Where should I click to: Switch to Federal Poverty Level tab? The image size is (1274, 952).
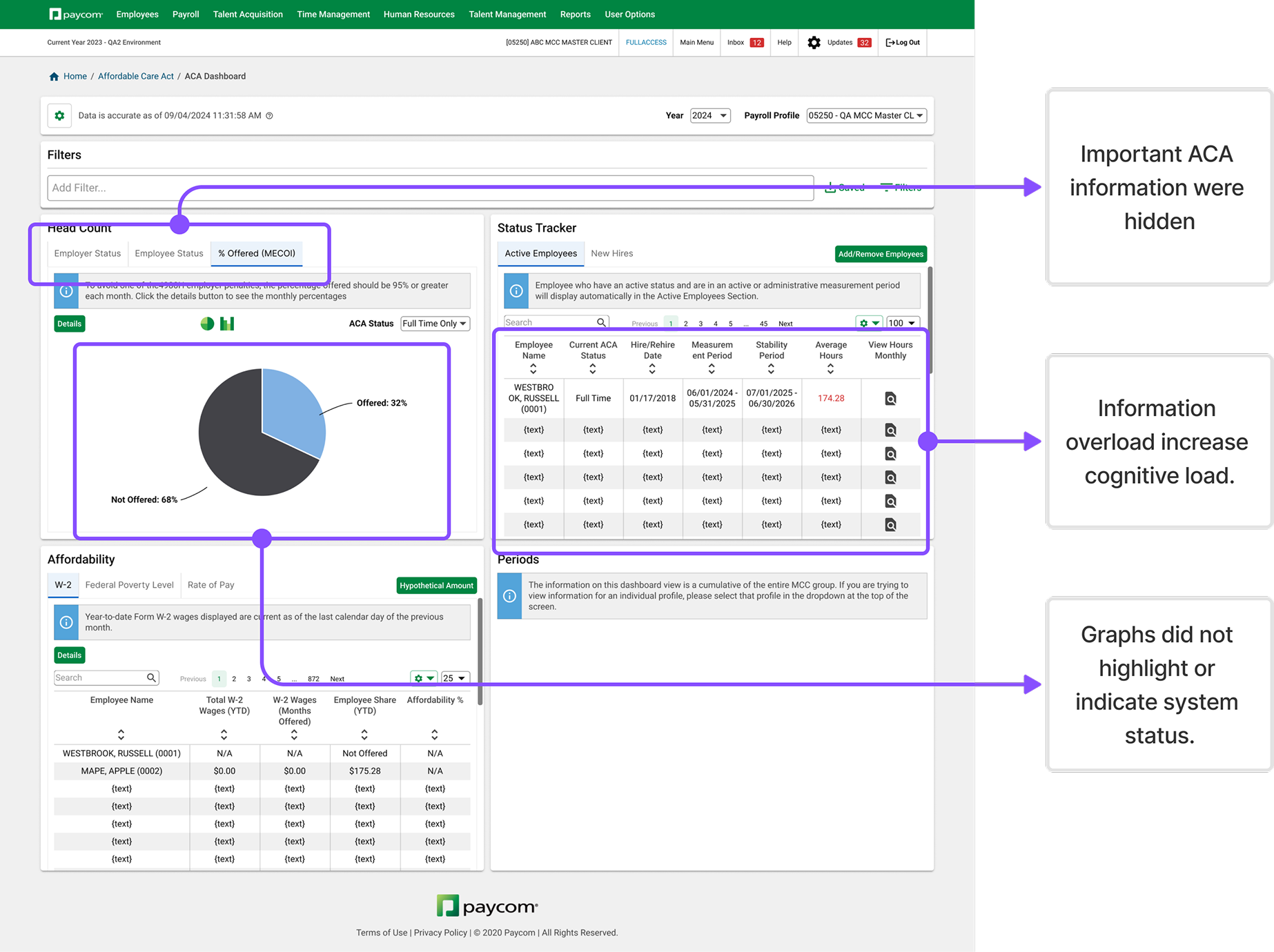point(130,585)
